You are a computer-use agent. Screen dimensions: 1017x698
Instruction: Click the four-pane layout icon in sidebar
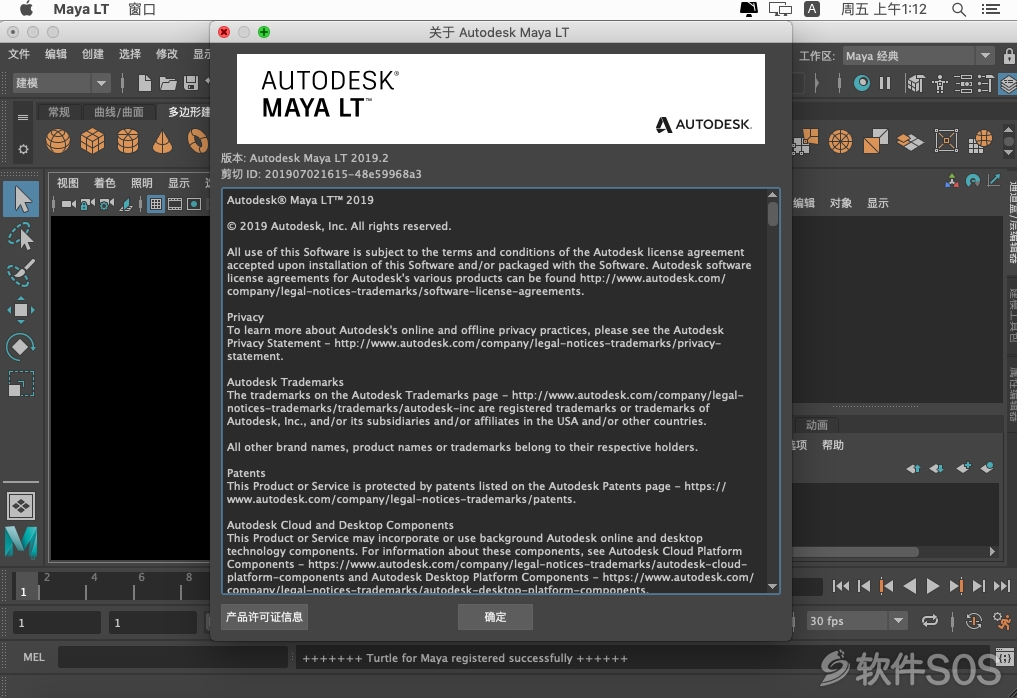tap(21, 506)
